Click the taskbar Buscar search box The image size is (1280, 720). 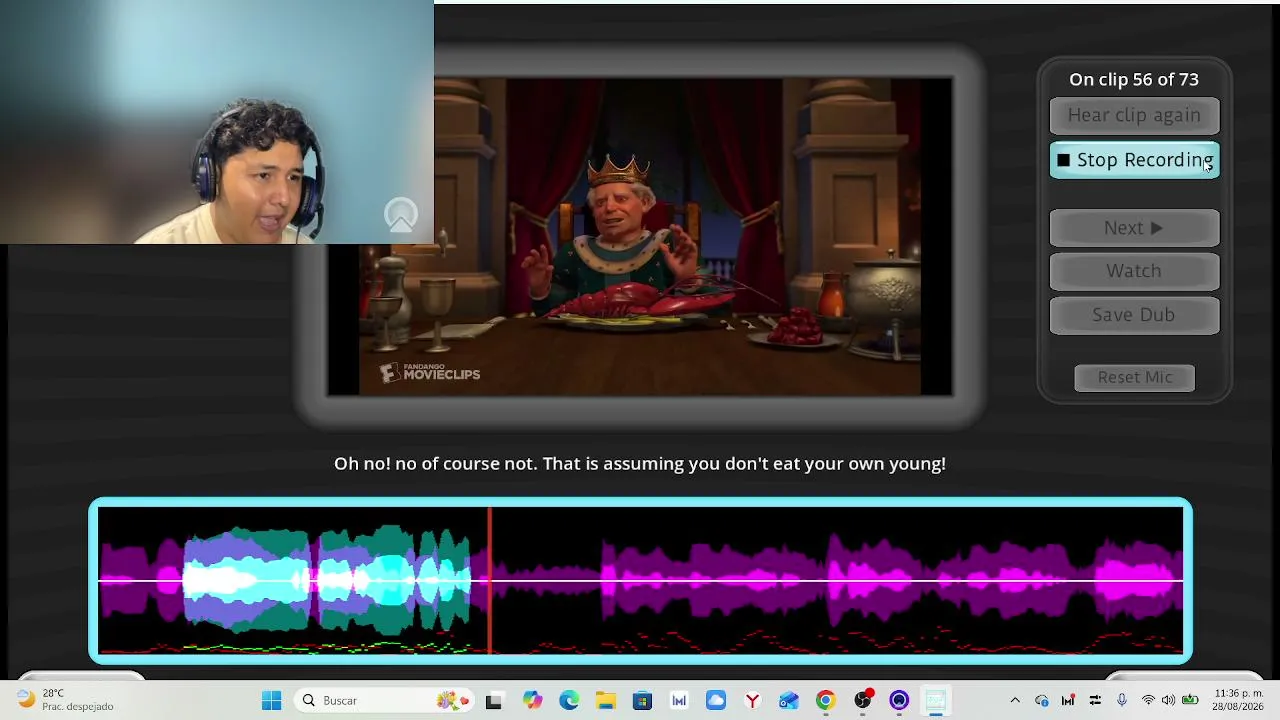click(x=385, y=701)
